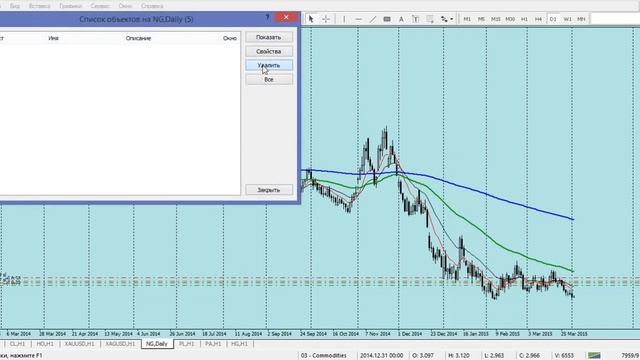Switch to the CL,H1 chart tab
The image size is (640, 360).
17,344
